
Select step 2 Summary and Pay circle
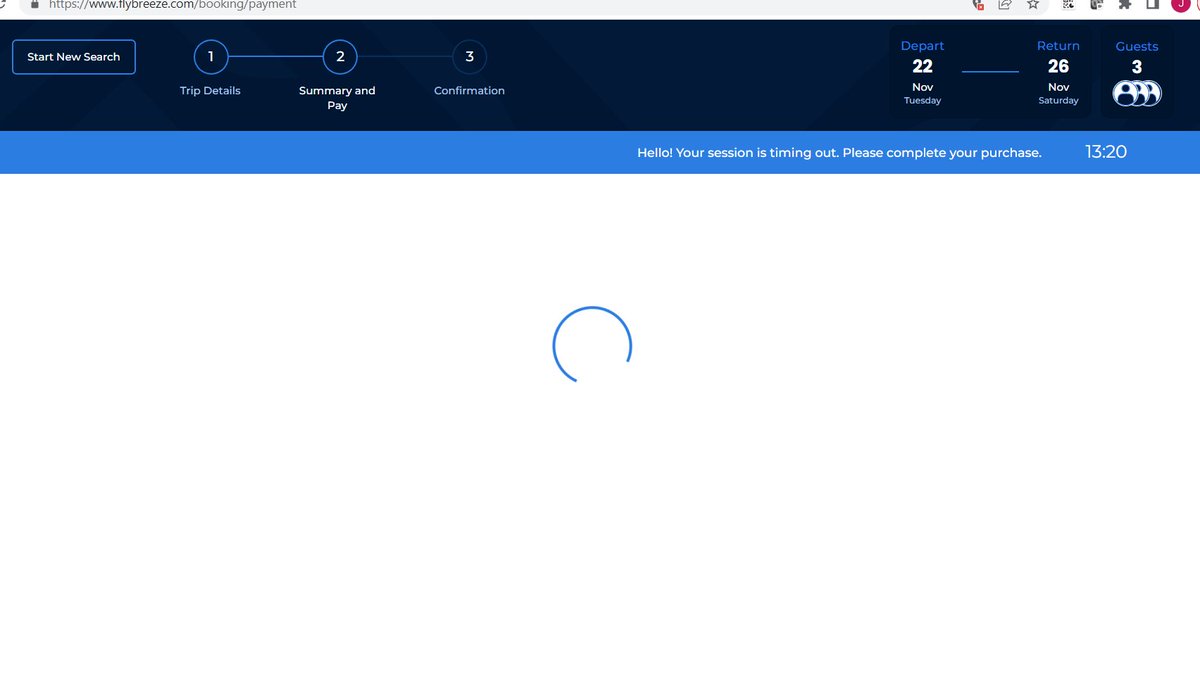point(340,57)
